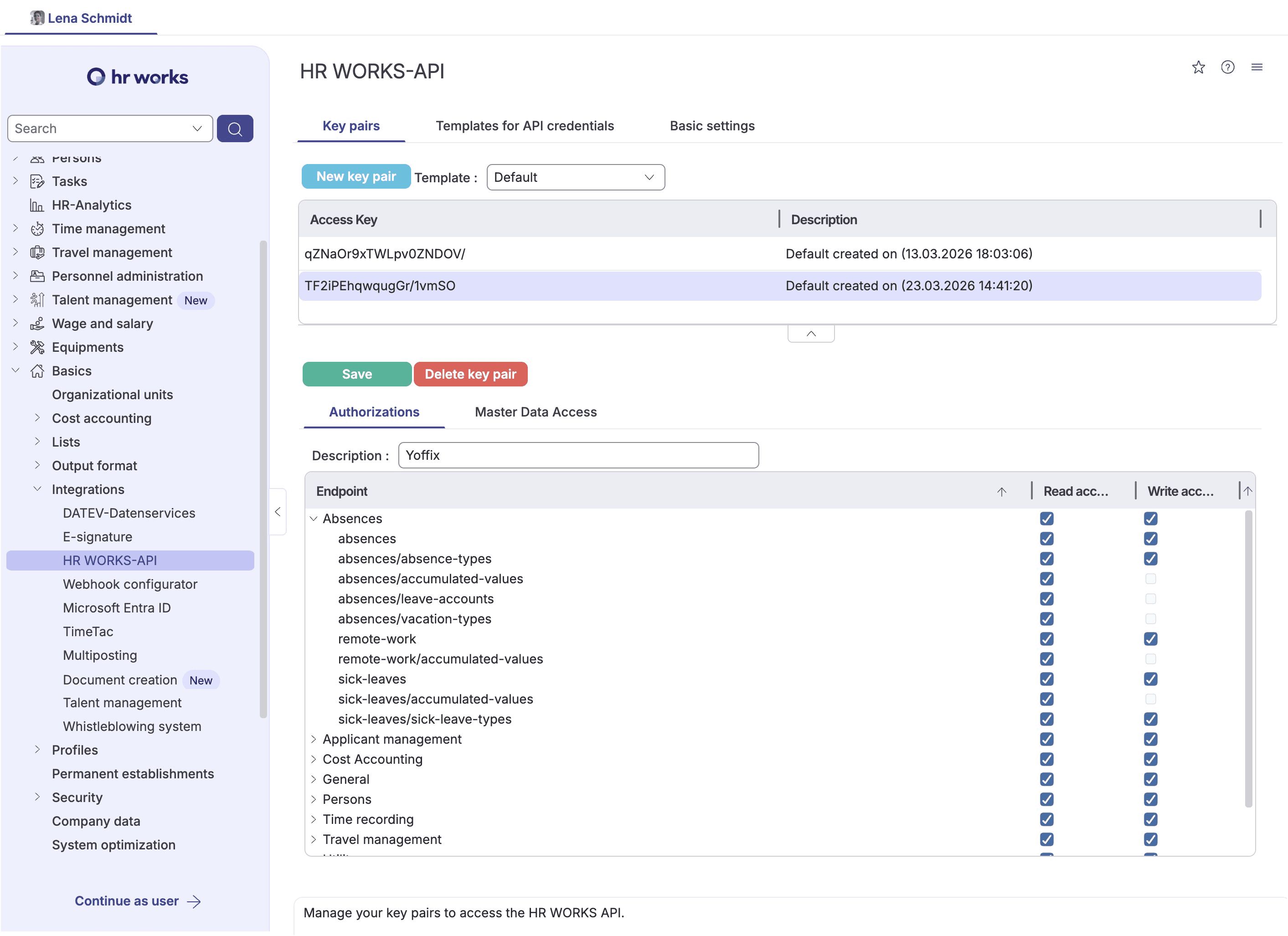The height and width of the screenshot is (936, 1288).
Task: Click the Wage and salary icon
Action: (37, 324)
